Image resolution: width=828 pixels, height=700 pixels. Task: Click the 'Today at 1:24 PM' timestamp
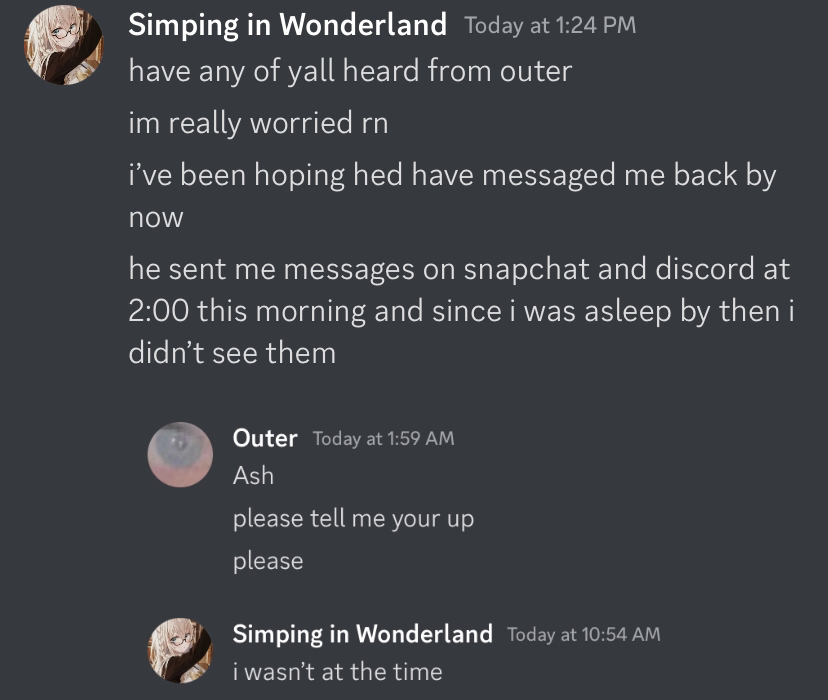tap(550, 26)
